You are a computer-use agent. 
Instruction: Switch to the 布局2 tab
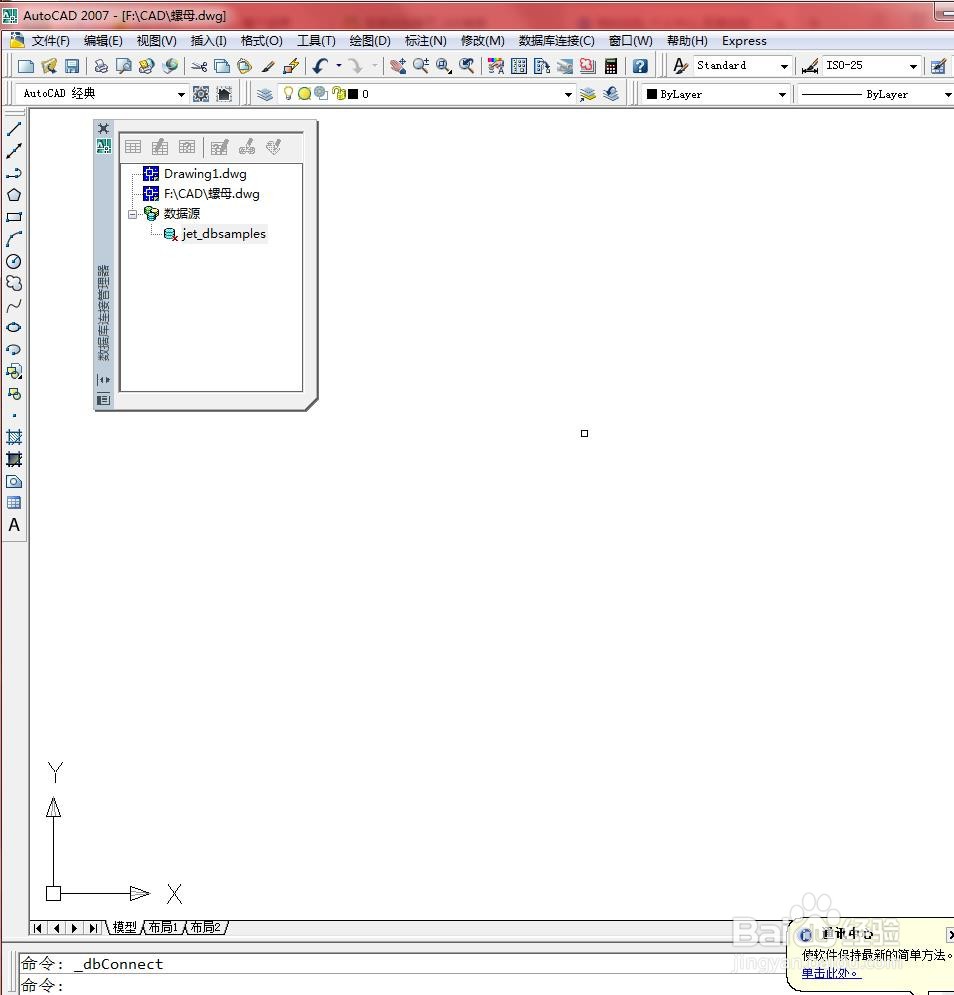[x=206, y=928]
